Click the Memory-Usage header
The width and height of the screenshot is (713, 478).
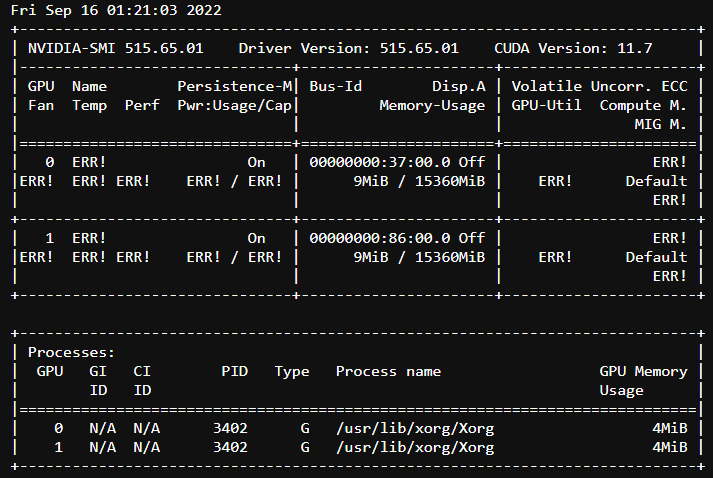click(432, 106)
